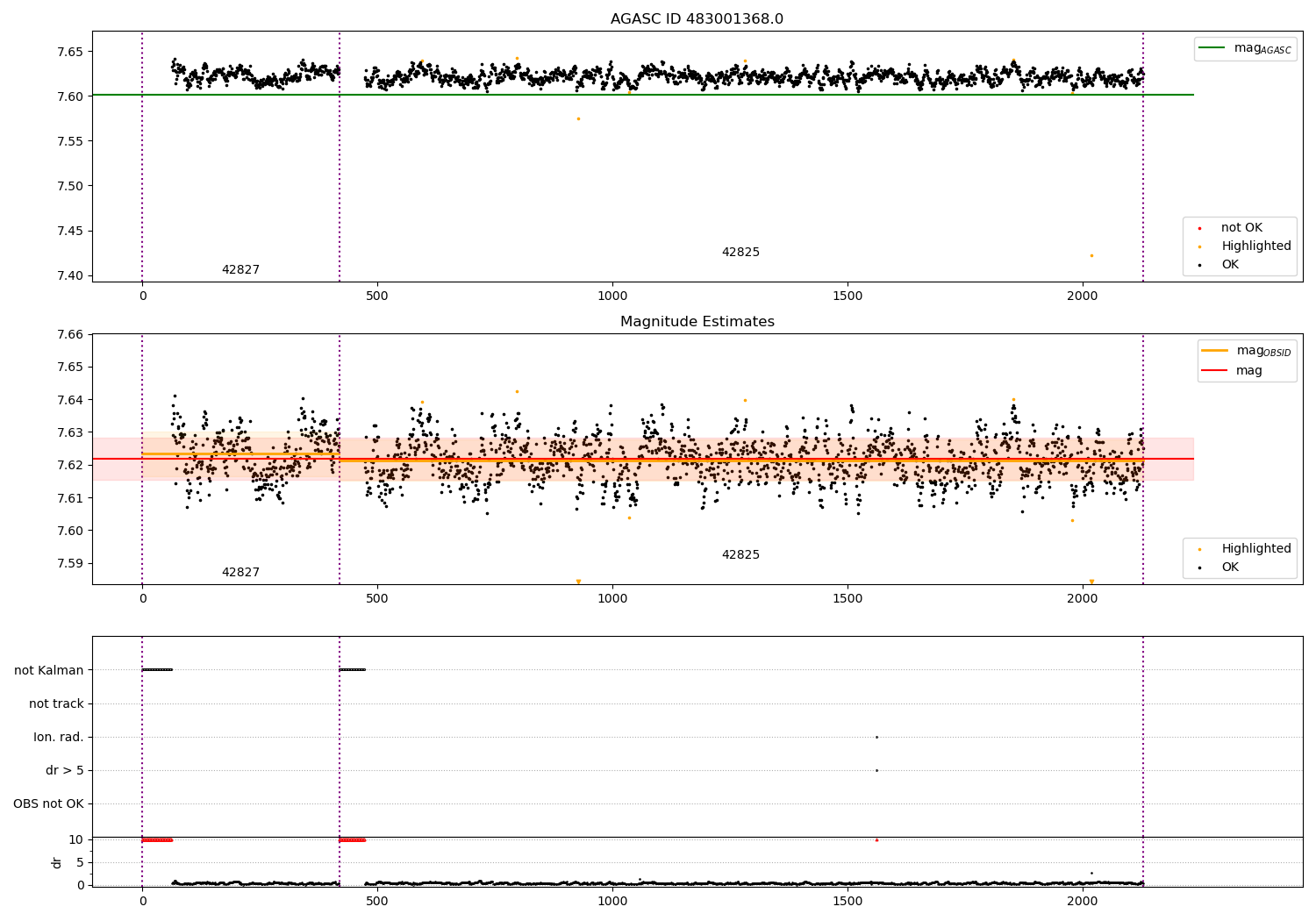Click the 7.64 tick in Magnitude Estimates plot
1316x921 pixels.
pos(69,400)
